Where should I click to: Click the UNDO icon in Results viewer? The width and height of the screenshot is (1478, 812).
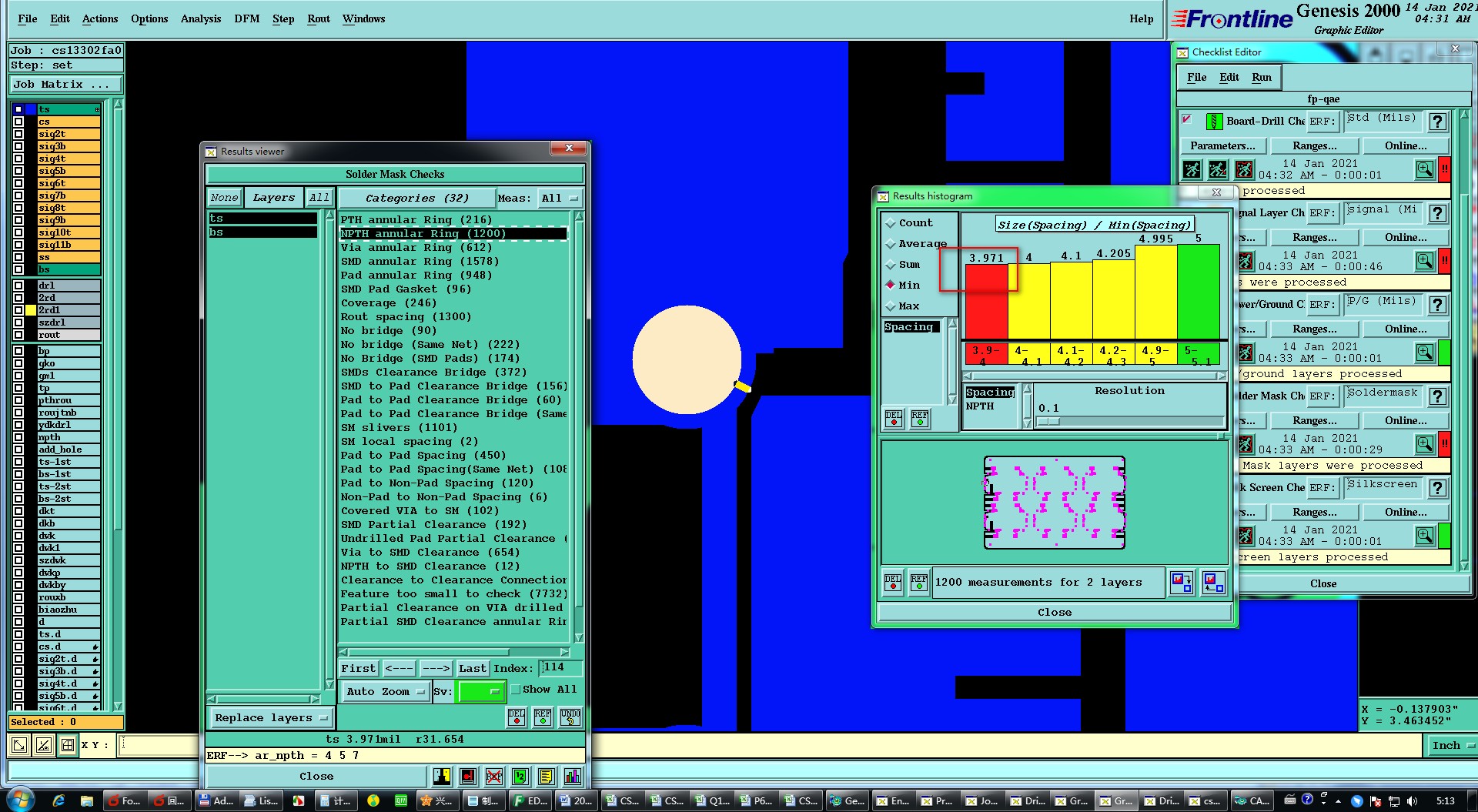[x=570, y=717]
